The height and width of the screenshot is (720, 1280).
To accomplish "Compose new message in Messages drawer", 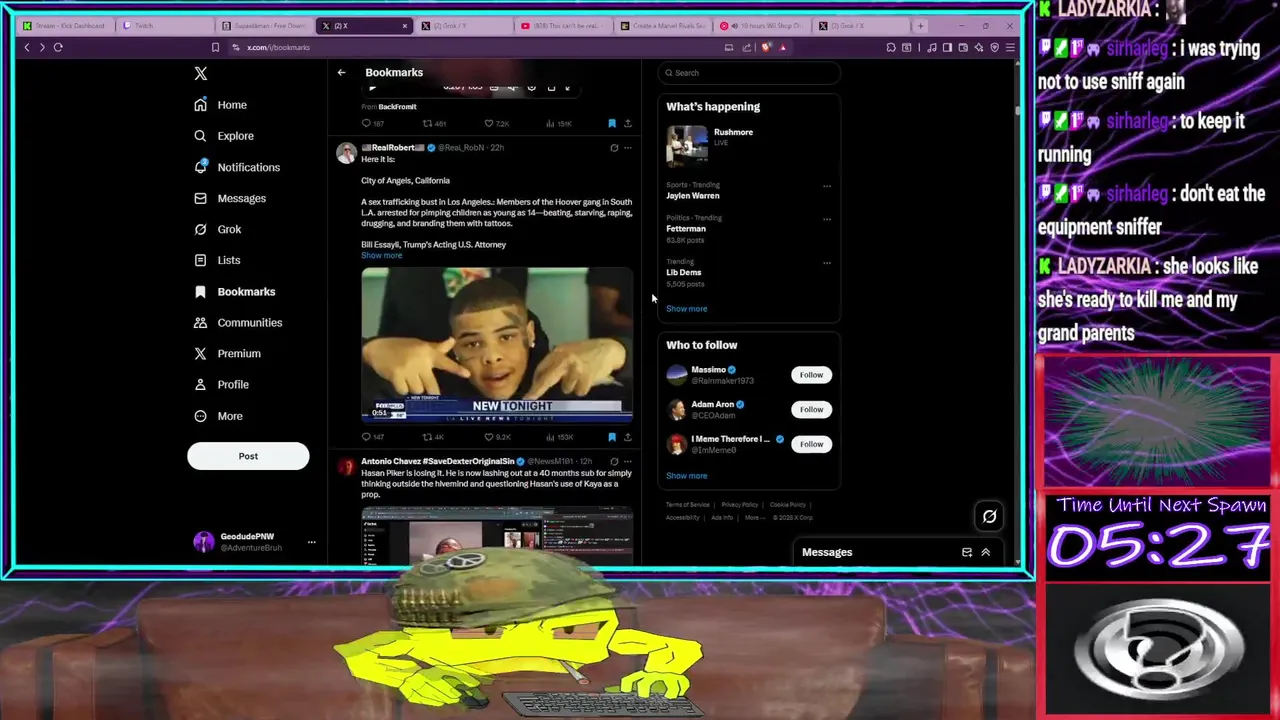I will click(967, 552).
